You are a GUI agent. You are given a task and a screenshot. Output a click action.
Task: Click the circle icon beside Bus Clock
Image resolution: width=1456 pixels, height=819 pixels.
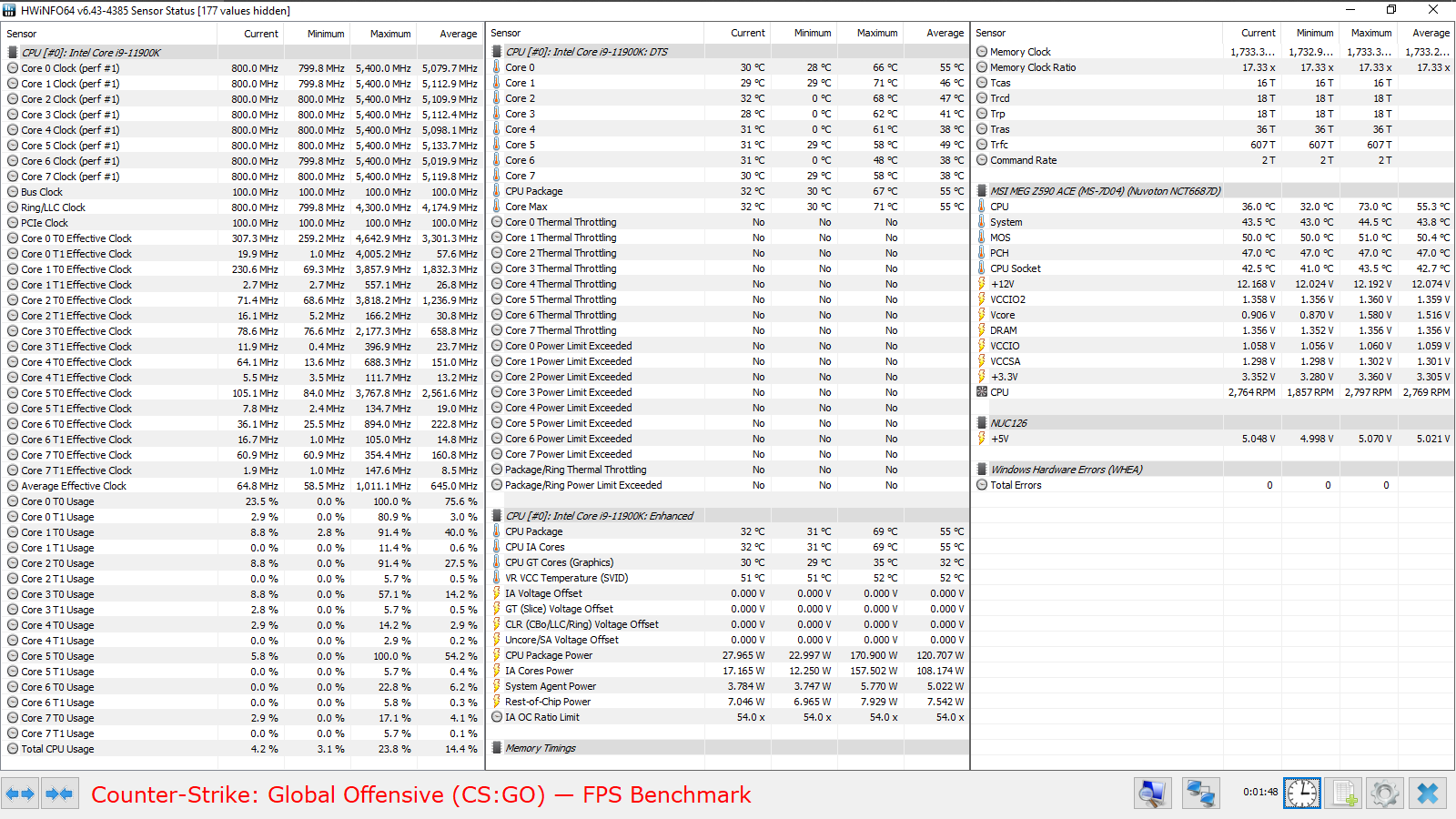click(13, 192)
